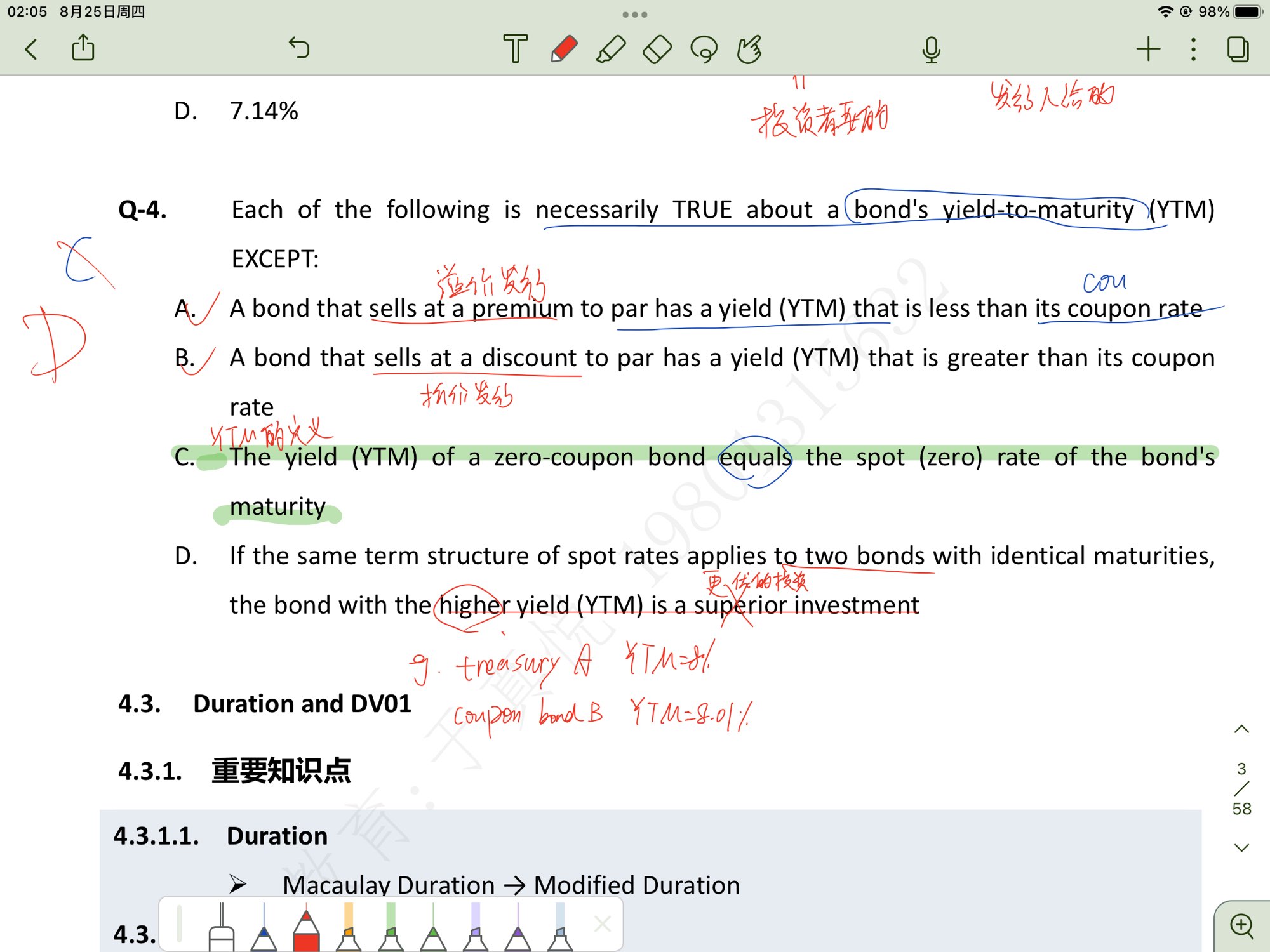The height and width of the screenshot is (952, 1270).
Task: Open the three-dot more options menu
Action: click(1193, 49)
